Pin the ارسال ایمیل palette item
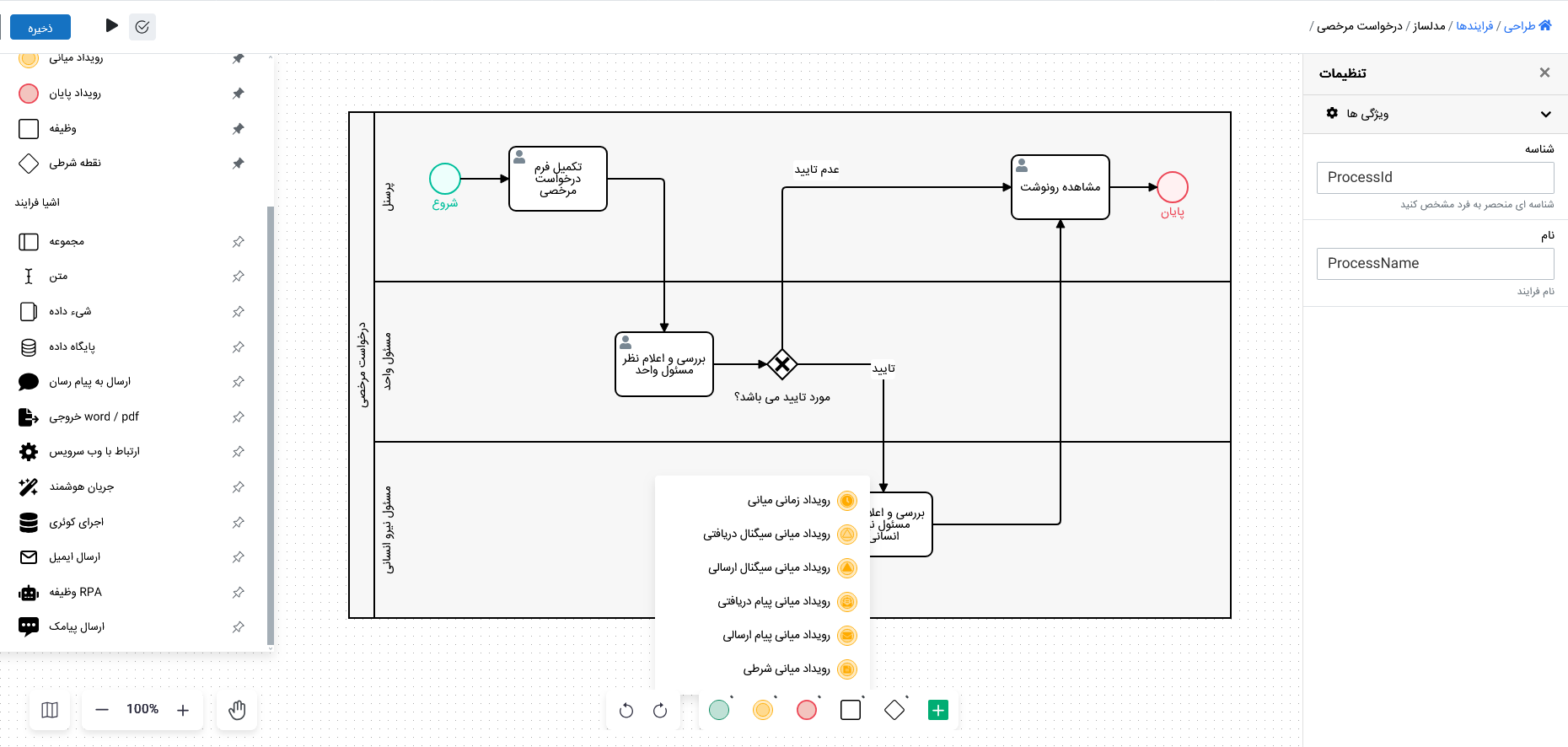1568x747 pixels. (239, 557)
